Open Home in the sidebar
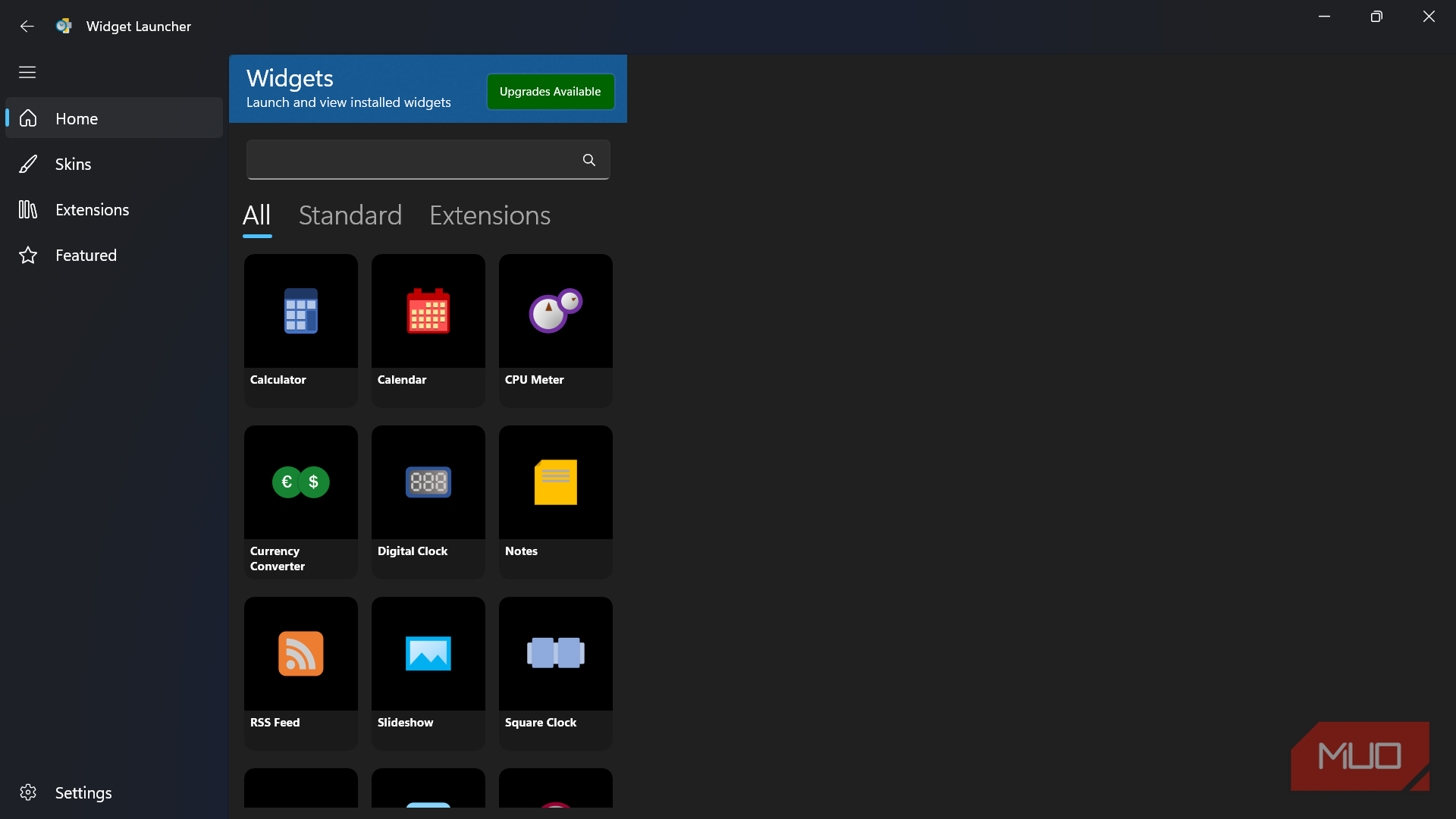The width and height of the screenshot is (1456, 819). click(114, 118)
